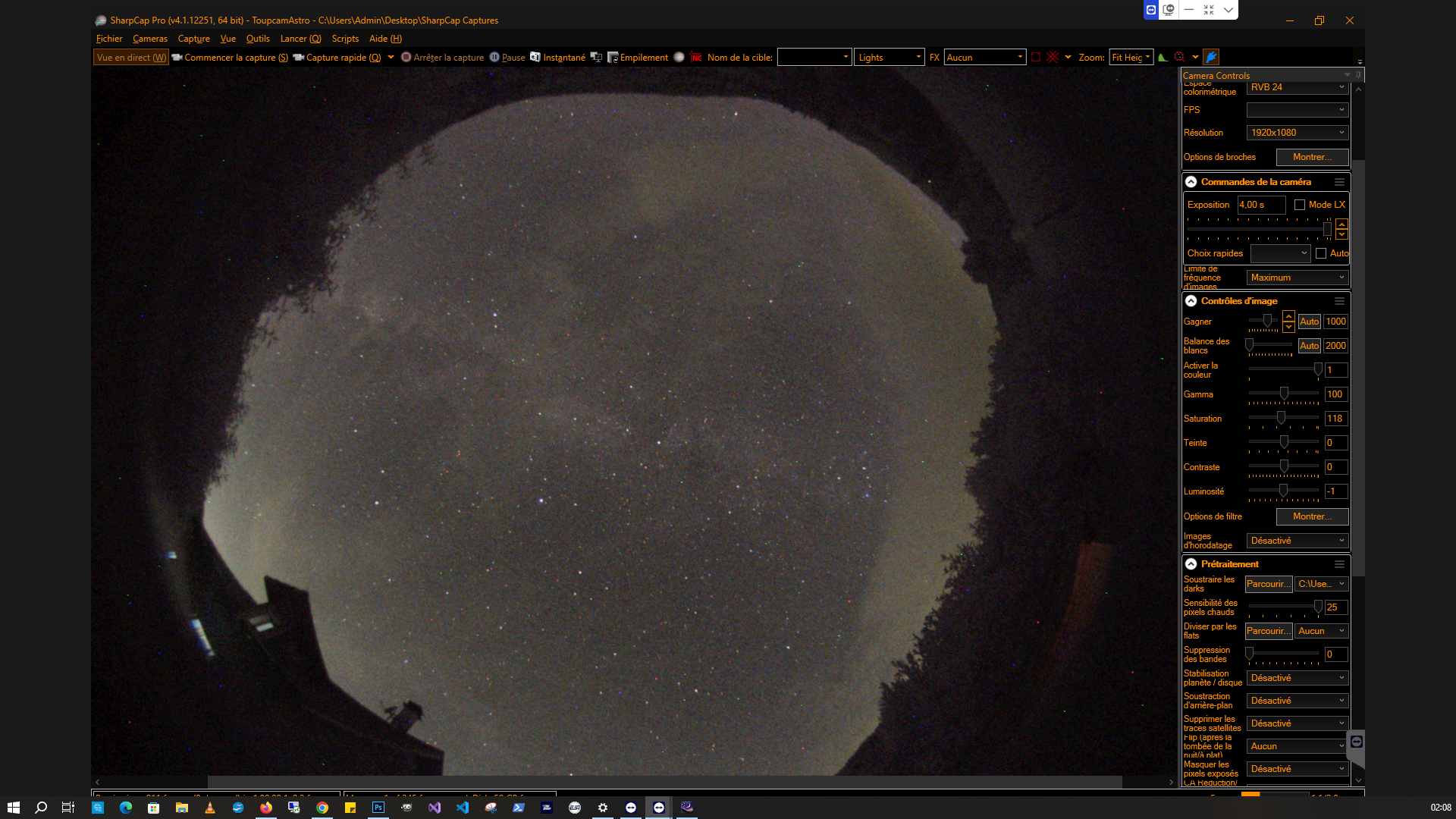Click Parcourir button for Soustraire les darks
This screenshot has width=1456, height=819.
1268,584
